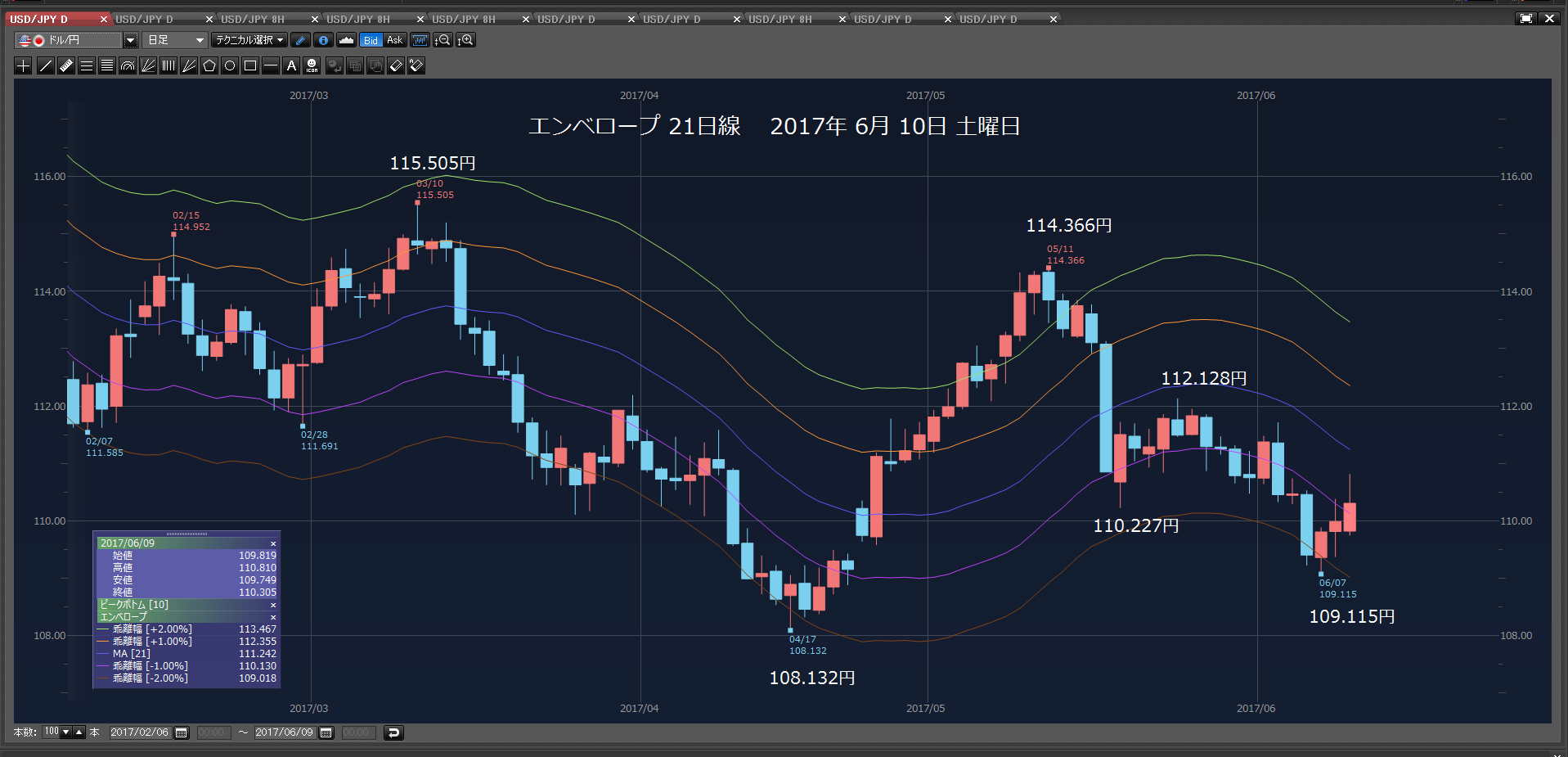Click the 乖離幅 [-1.00%] row label
Screen dimensions: 1568x757
tap(151, 666)
